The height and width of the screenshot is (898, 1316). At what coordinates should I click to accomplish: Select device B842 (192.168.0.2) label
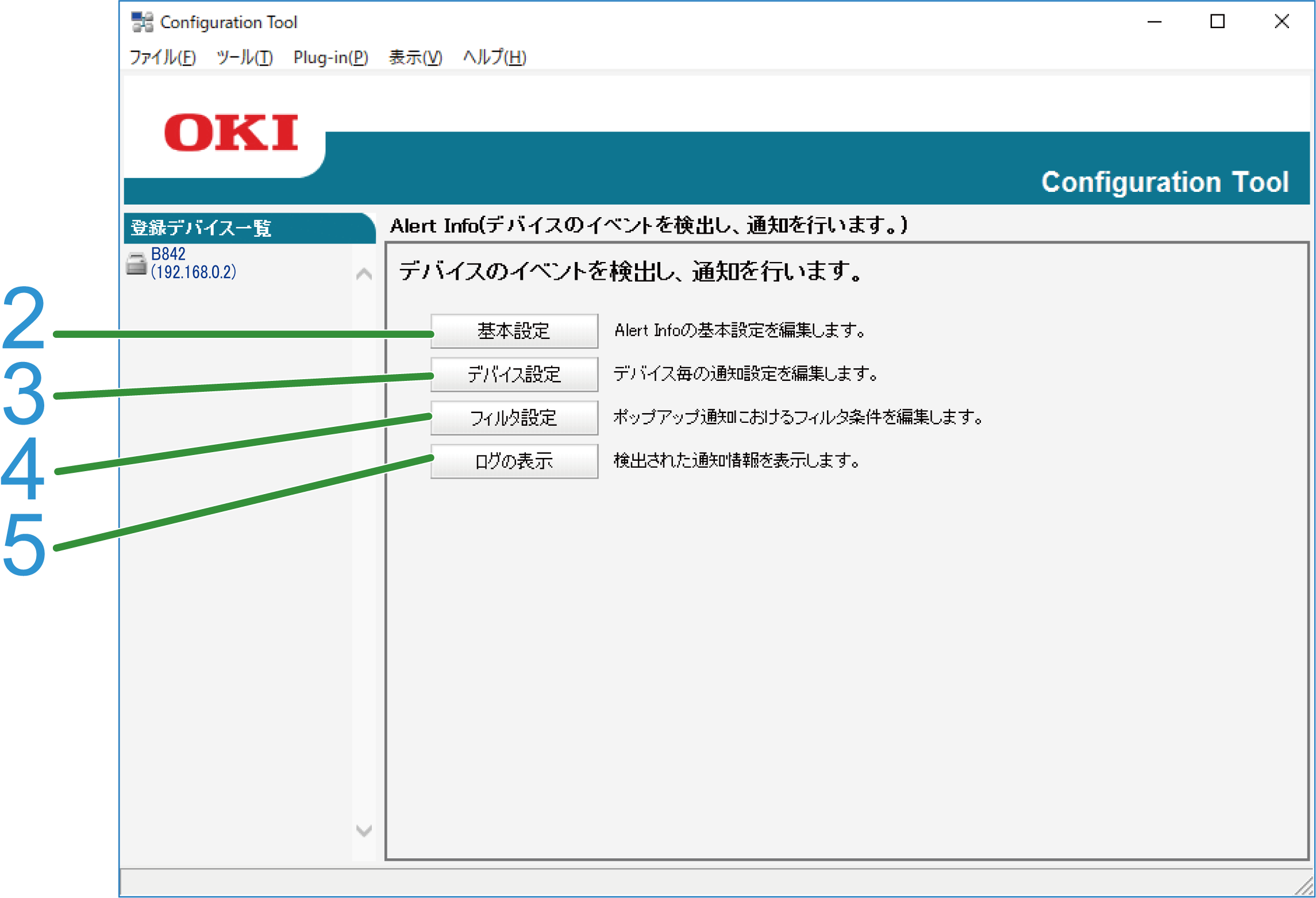point(193,263)
